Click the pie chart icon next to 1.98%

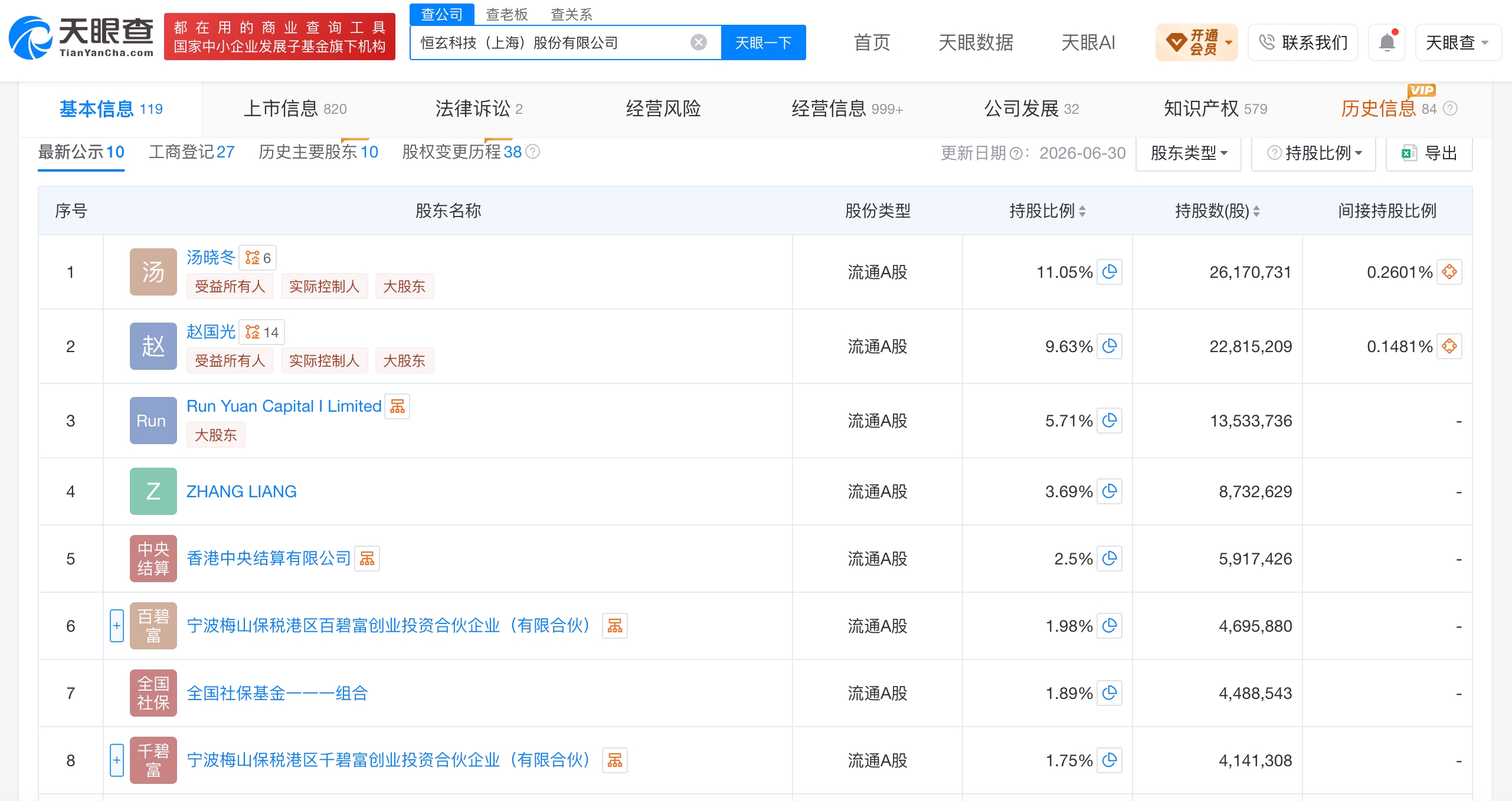coord(1109,626)
